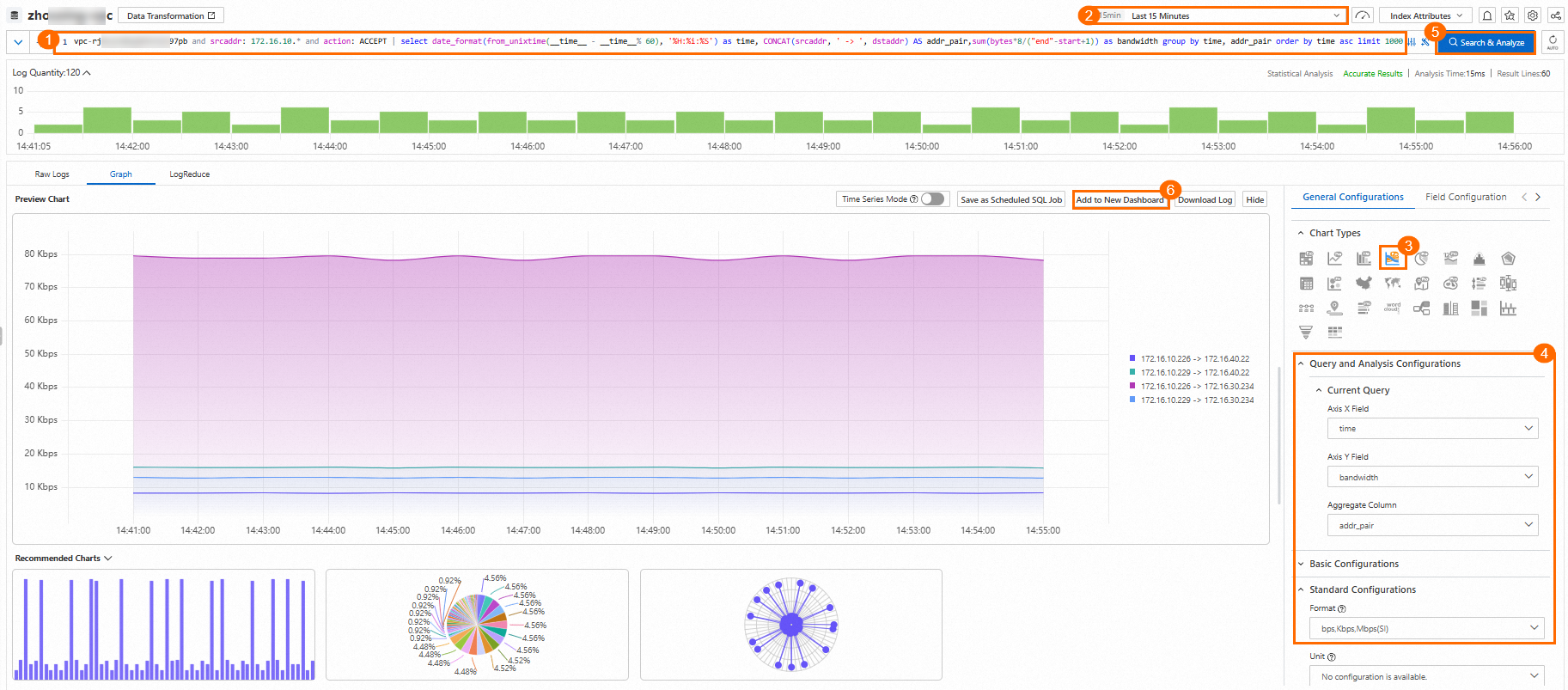The width and height of the screenshot is (1568, 690).
Task: Click the Time Series Mode help icon
Action: coord(913,199)
